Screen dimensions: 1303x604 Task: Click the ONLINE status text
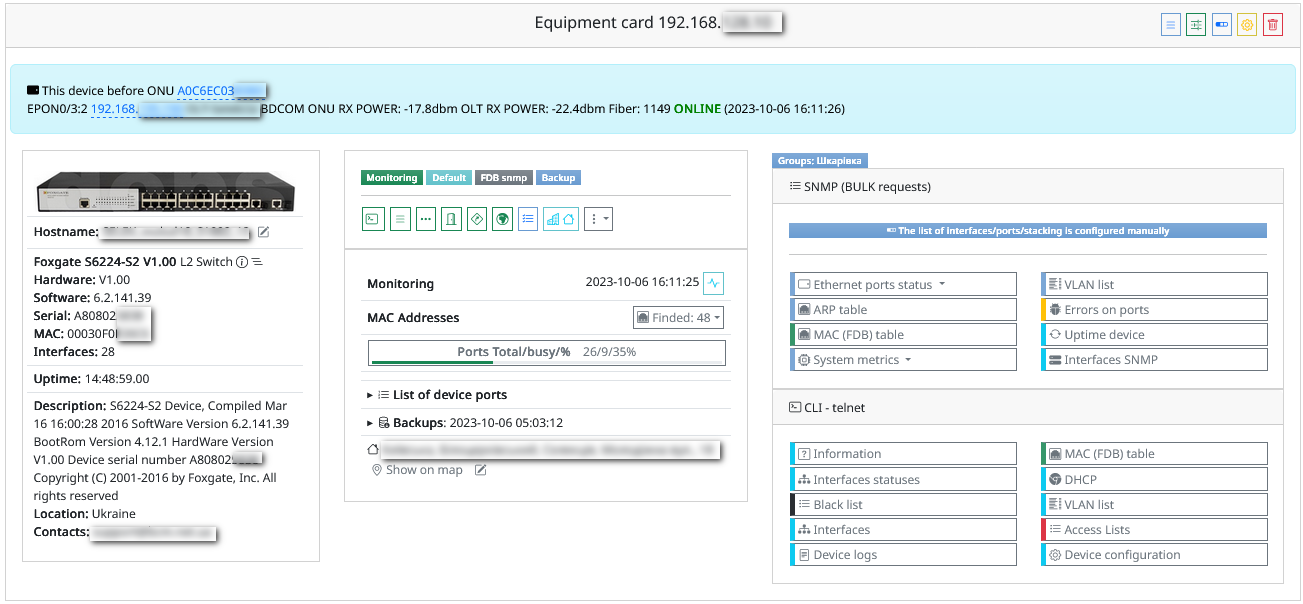coord(697,109)
